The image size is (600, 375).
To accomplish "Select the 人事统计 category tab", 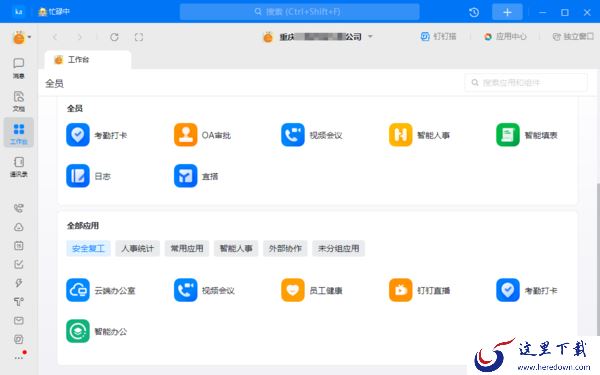I will [x=138, y=248].
